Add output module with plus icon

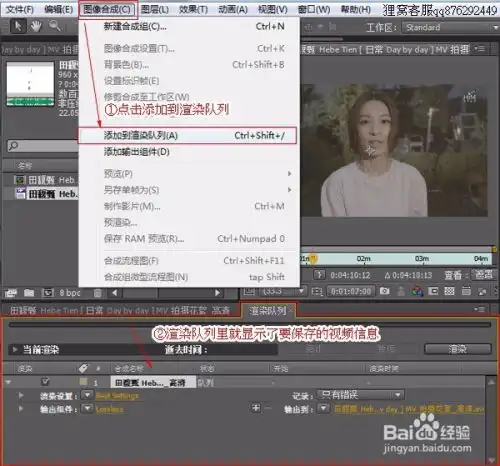coord(256,408)
